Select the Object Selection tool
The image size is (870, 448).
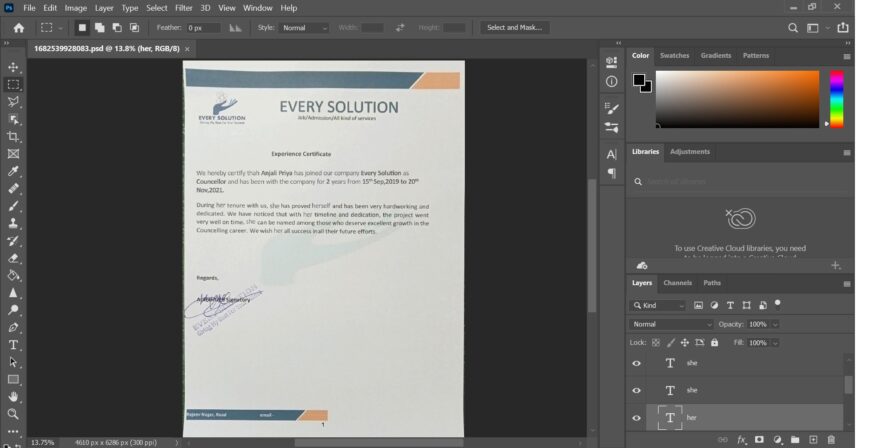click(x=13, y=119)
